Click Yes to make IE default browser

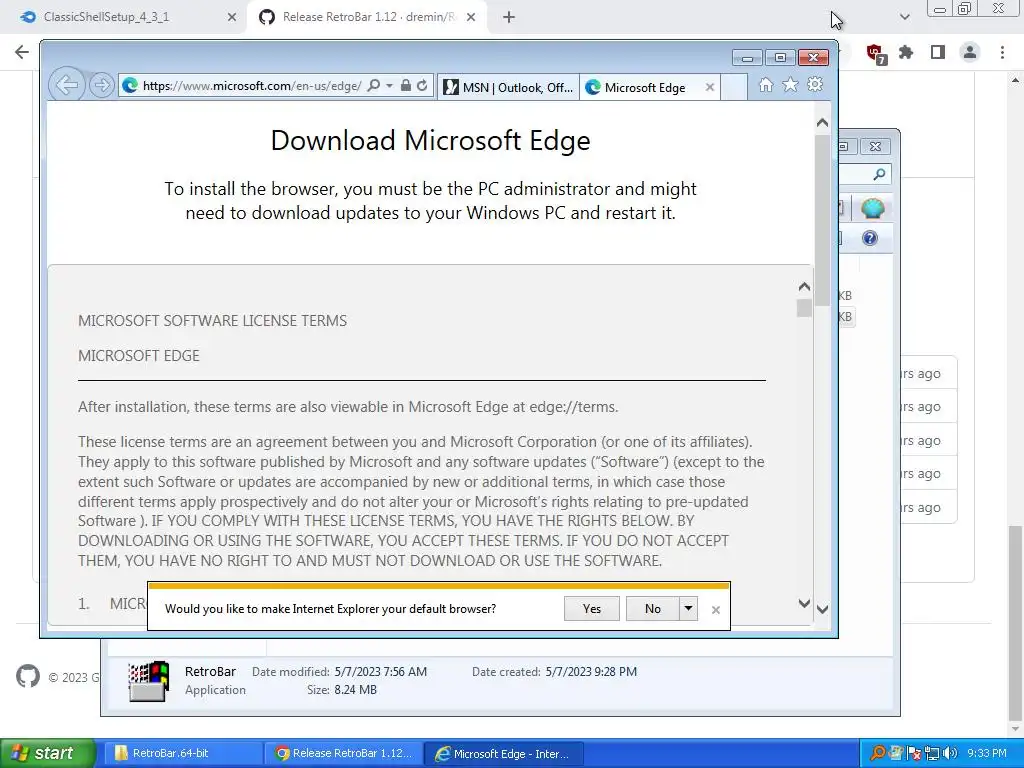point(592,609)
